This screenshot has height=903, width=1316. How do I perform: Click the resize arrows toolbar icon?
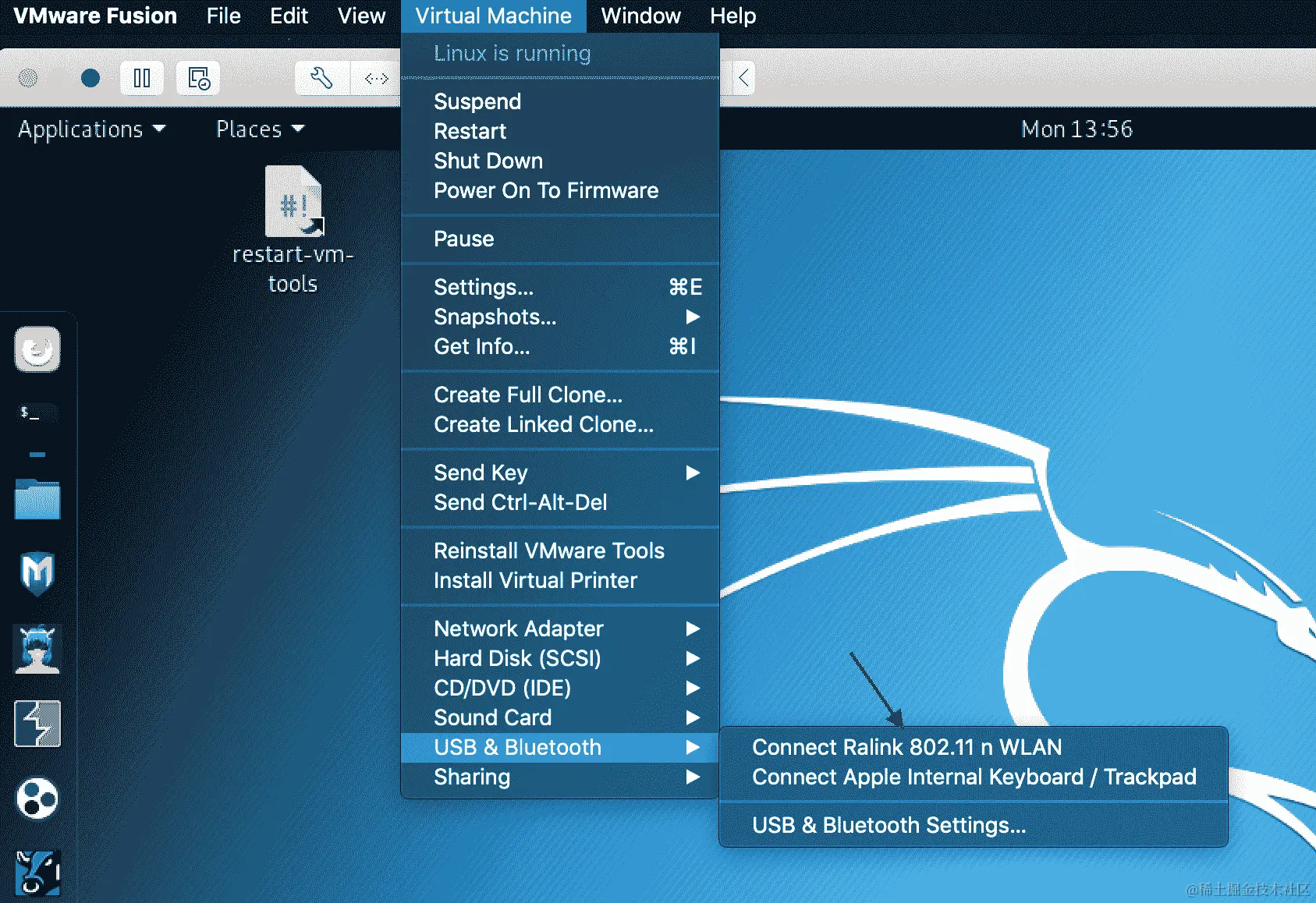[376, 78]
